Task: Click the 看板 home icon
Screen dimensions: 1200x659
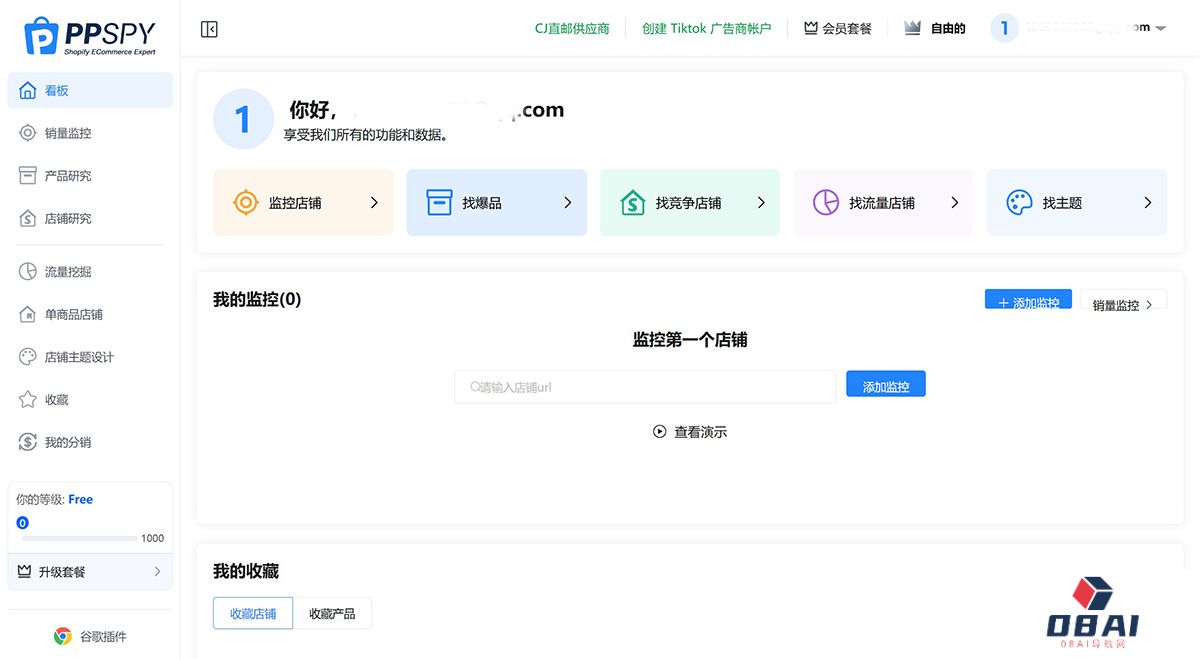Action: [x=27, y=90]
